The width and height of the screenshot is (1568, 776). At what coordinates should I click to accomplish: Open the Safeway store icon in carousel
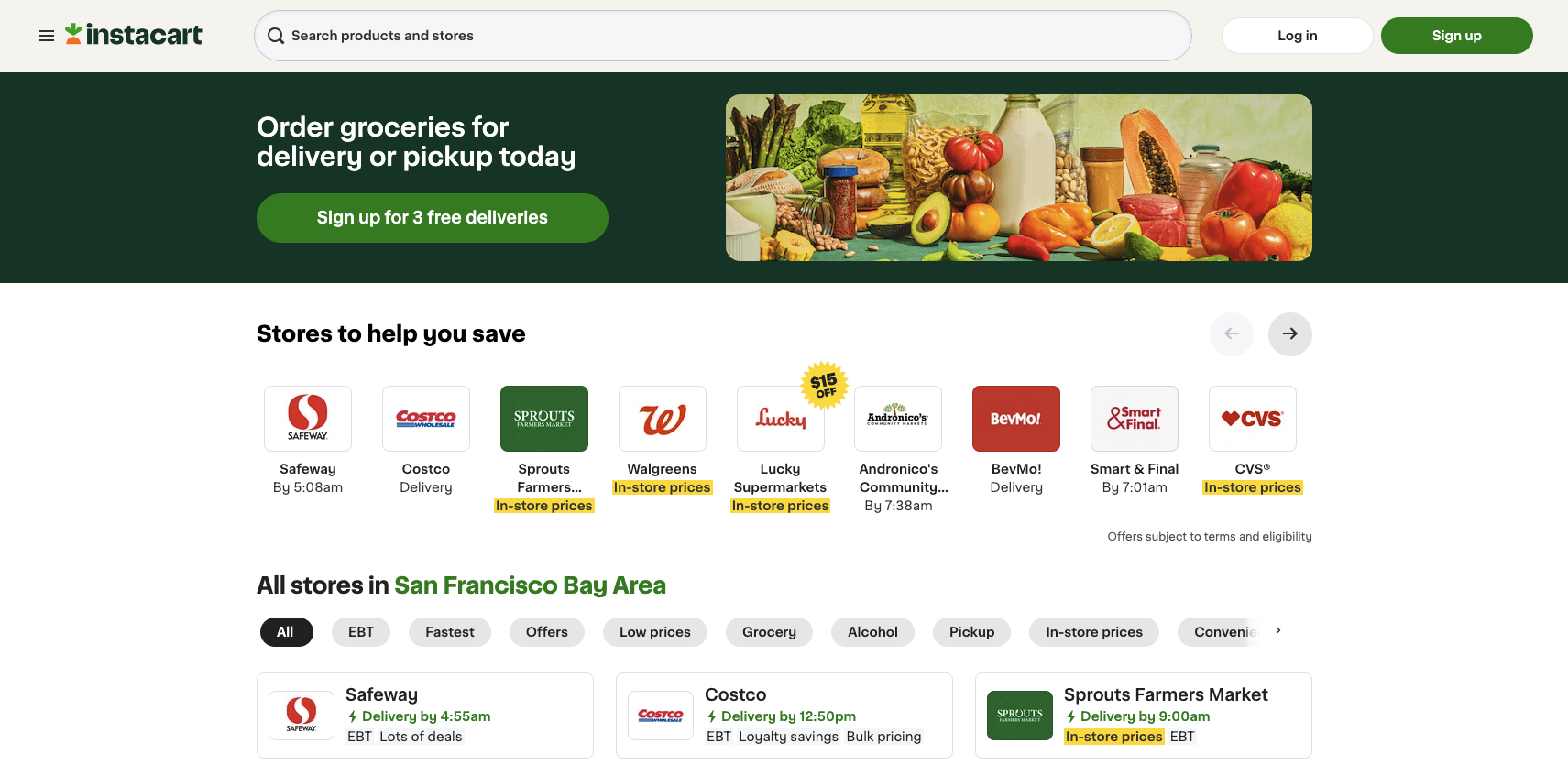tap(308, 419)
